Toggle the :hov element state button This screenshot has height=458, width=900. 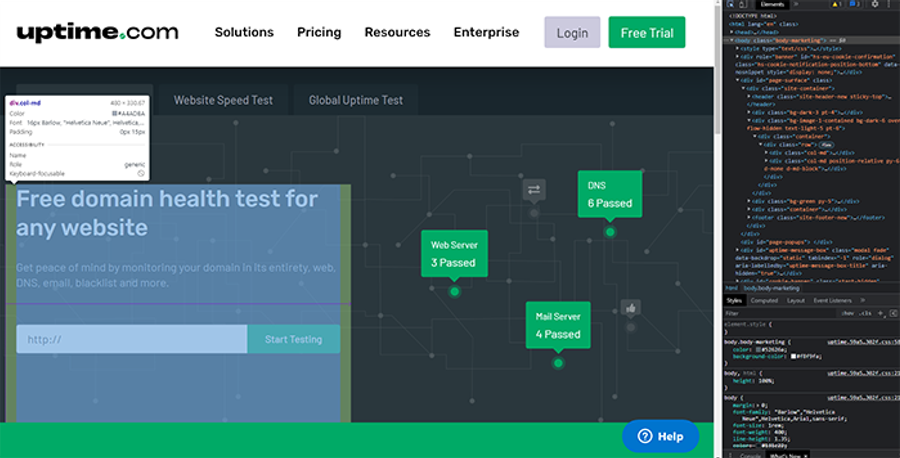pos(847,313)
